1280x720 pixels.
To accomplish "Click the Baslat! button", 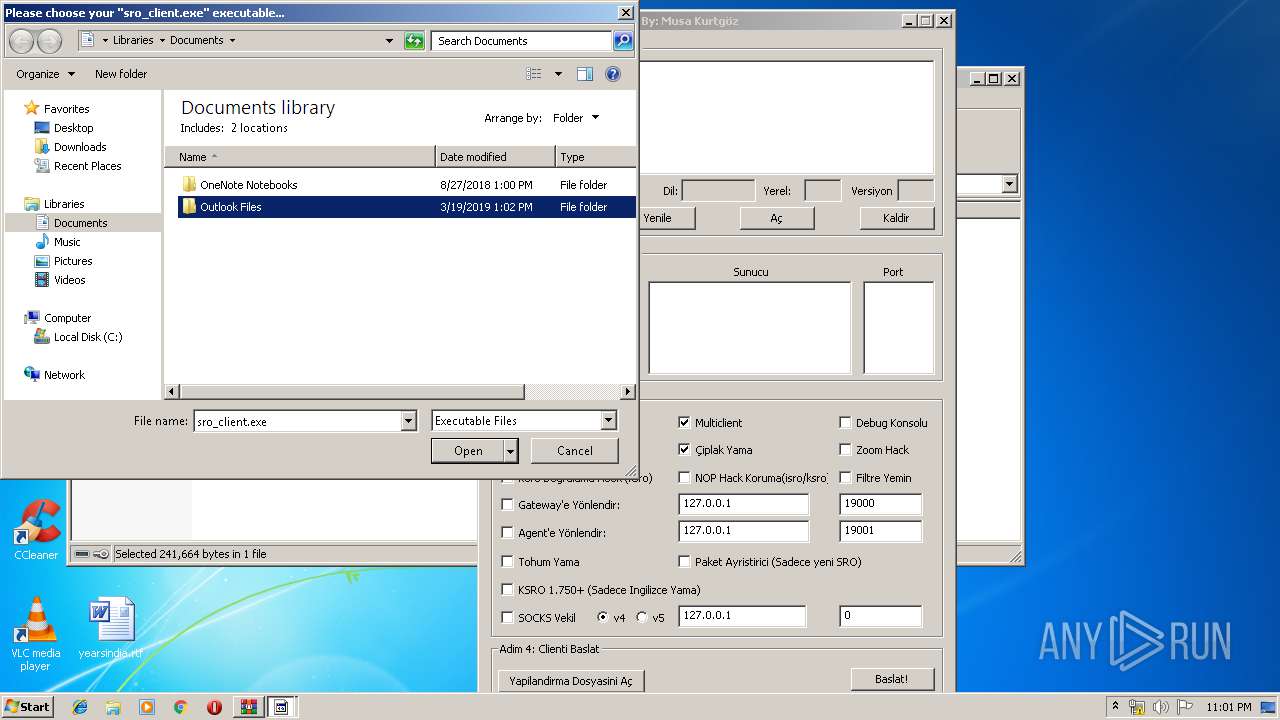I will click(x=892, y=679).
